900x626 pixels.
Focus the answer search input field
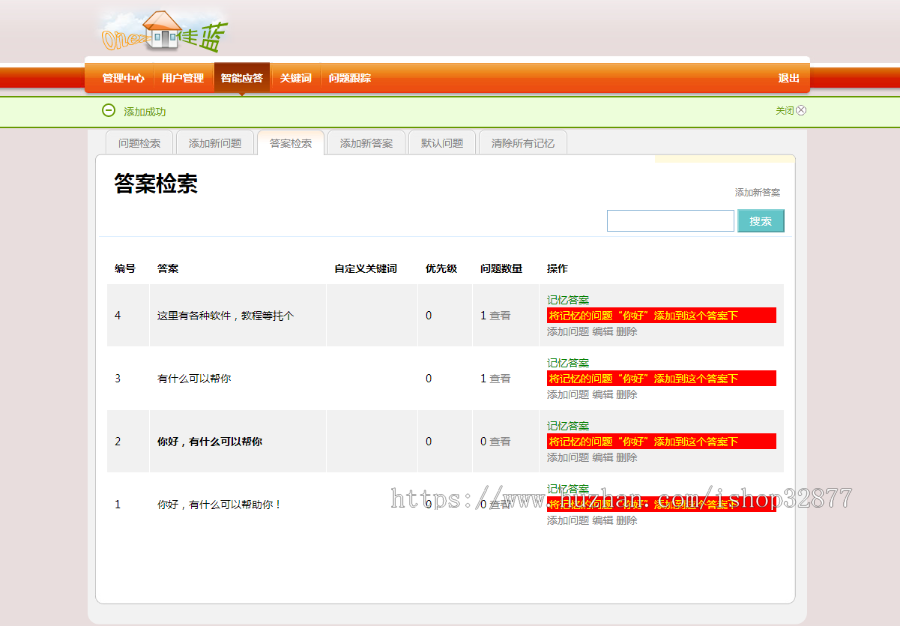tap(670, 221)
